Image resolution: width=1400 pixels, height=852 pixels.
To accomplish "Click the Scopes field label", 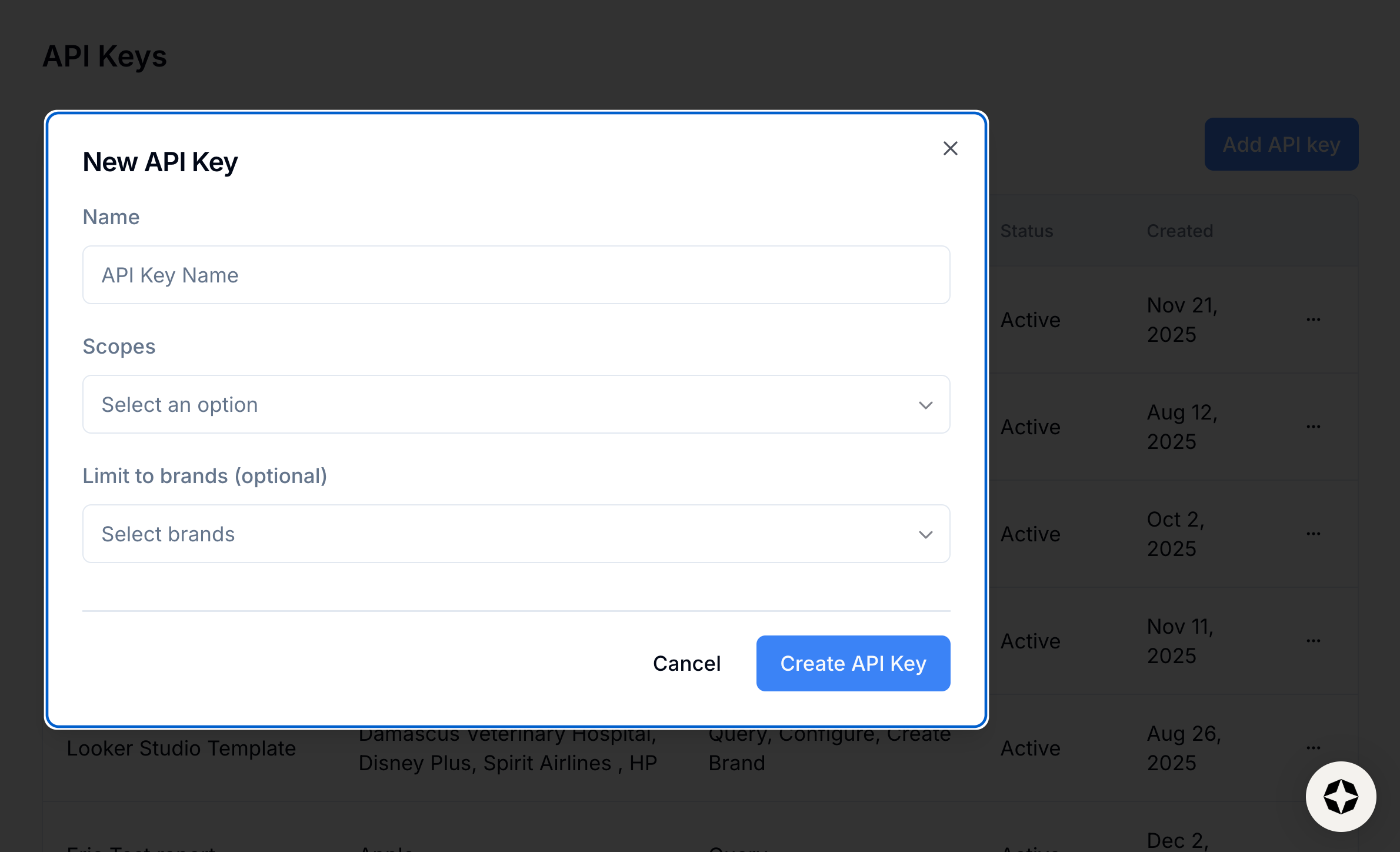I will point(119,346).
